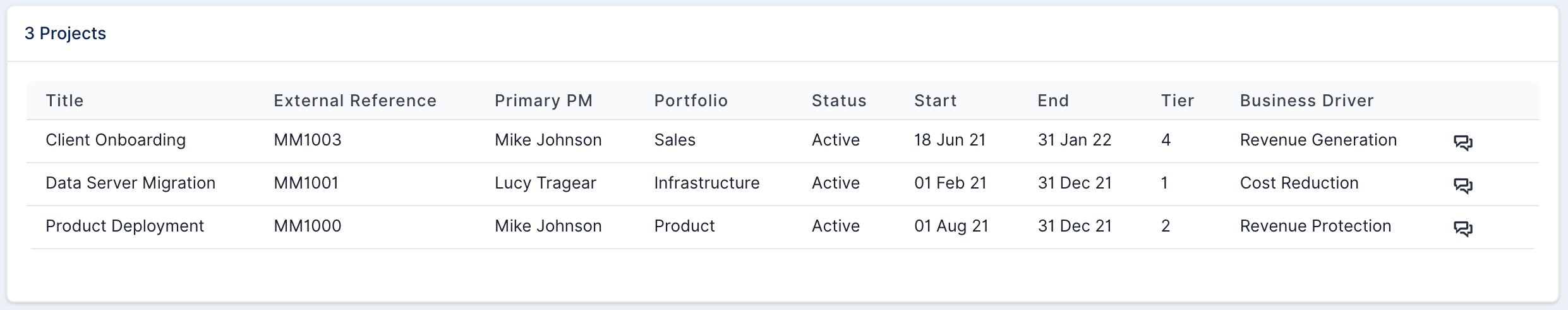Viewport: 1568px width, 310px height.
Task: Open comments for Client Onboarding project
Action: tap(1462, 142)
